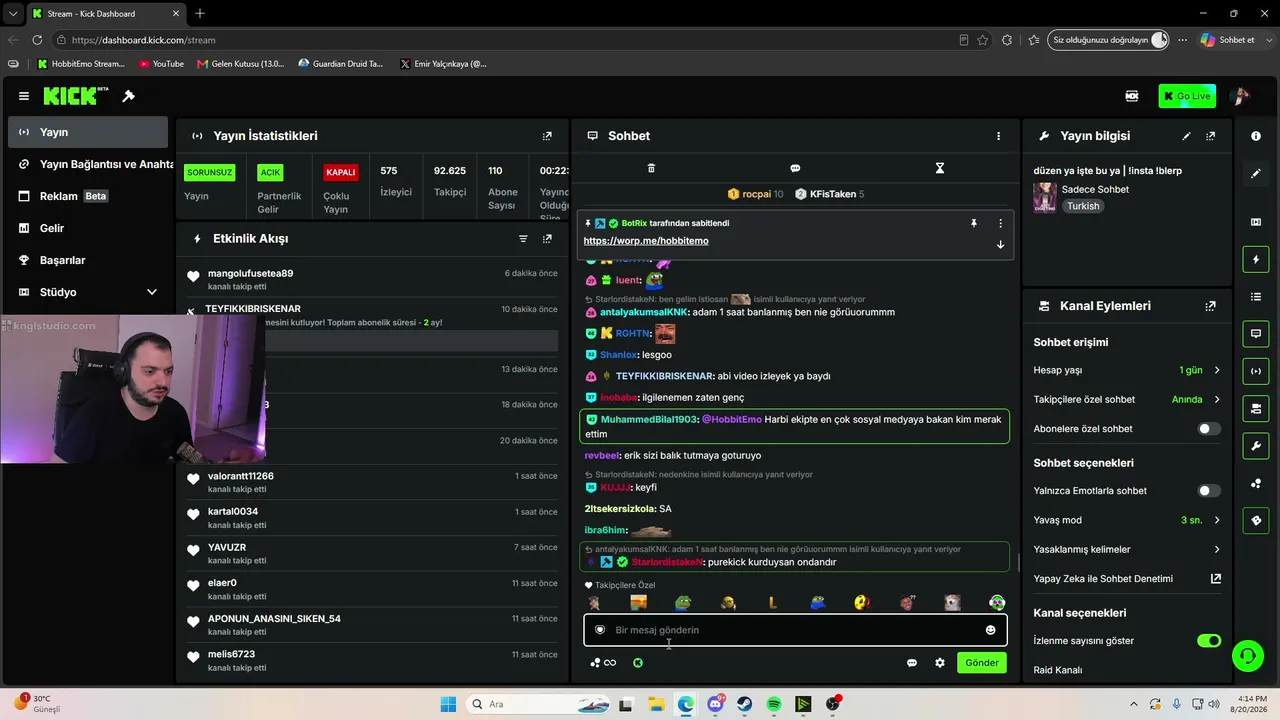
Task: Open Steam from the taskbar
Action: tap(745, 704)
